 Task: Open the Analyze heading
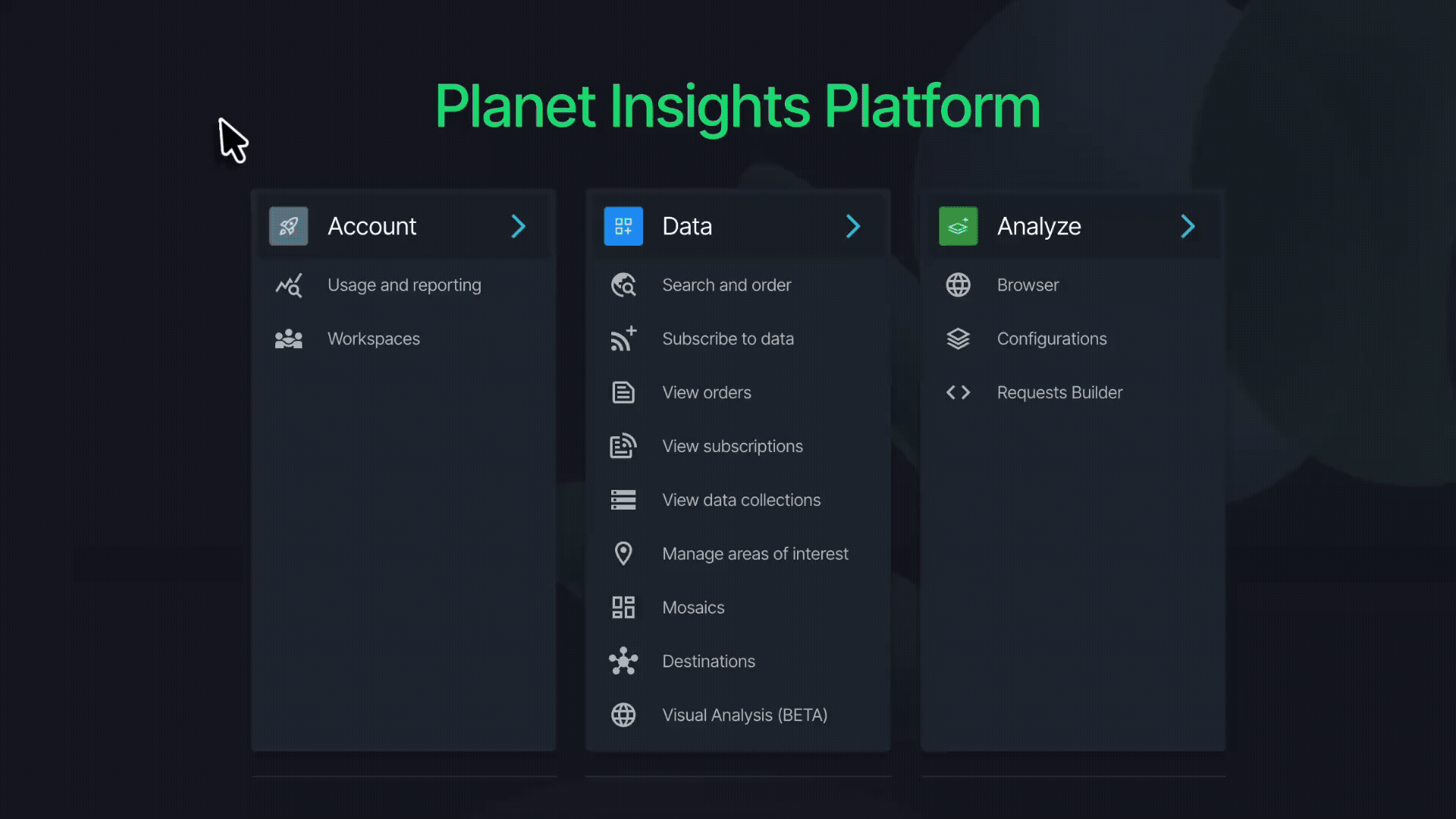click(1039, 226)
